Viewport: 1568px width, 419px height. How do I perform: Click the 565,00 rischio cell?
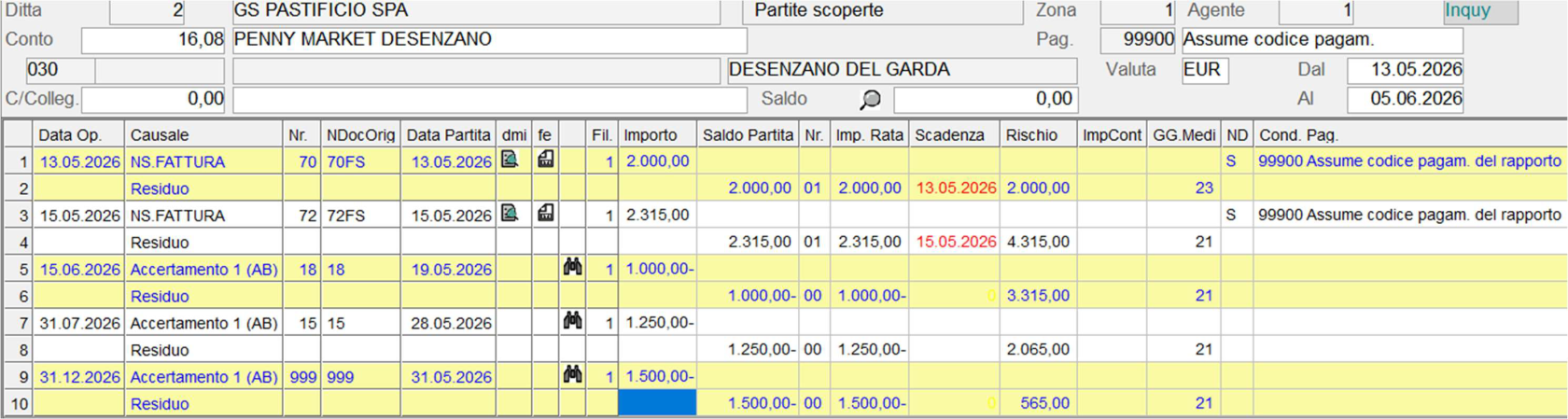click(x=1038, y=403)
